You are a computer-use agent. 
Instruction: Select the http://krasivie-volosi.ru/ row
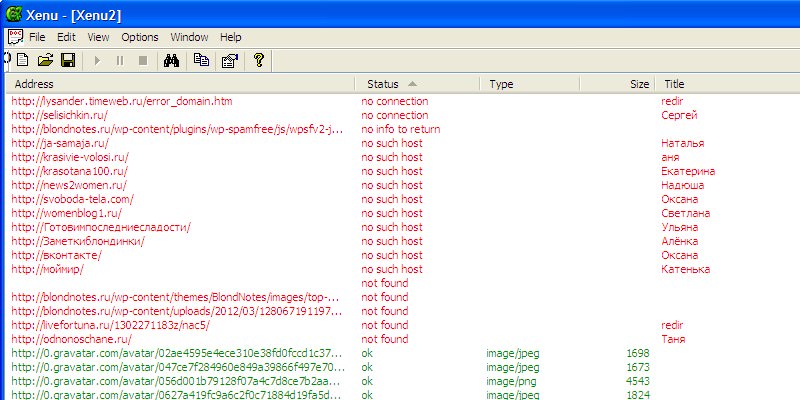[403, 157]
